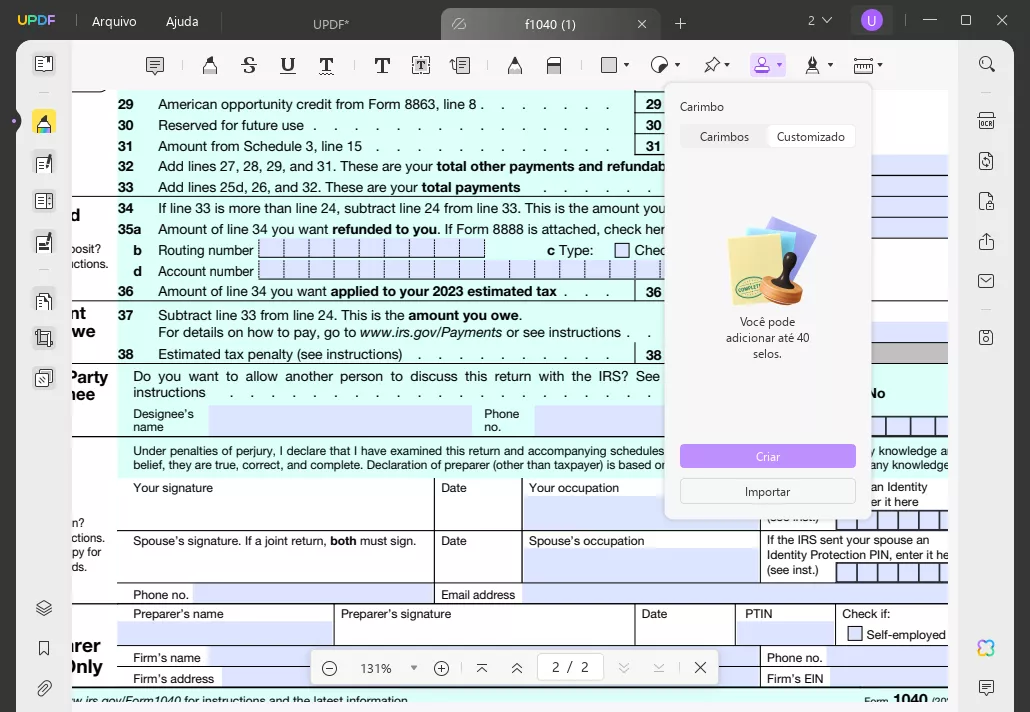The height and width of the screenshot is (712, 1030).
Task: Select the sticky note comment tool
Action: coord(155,65)
